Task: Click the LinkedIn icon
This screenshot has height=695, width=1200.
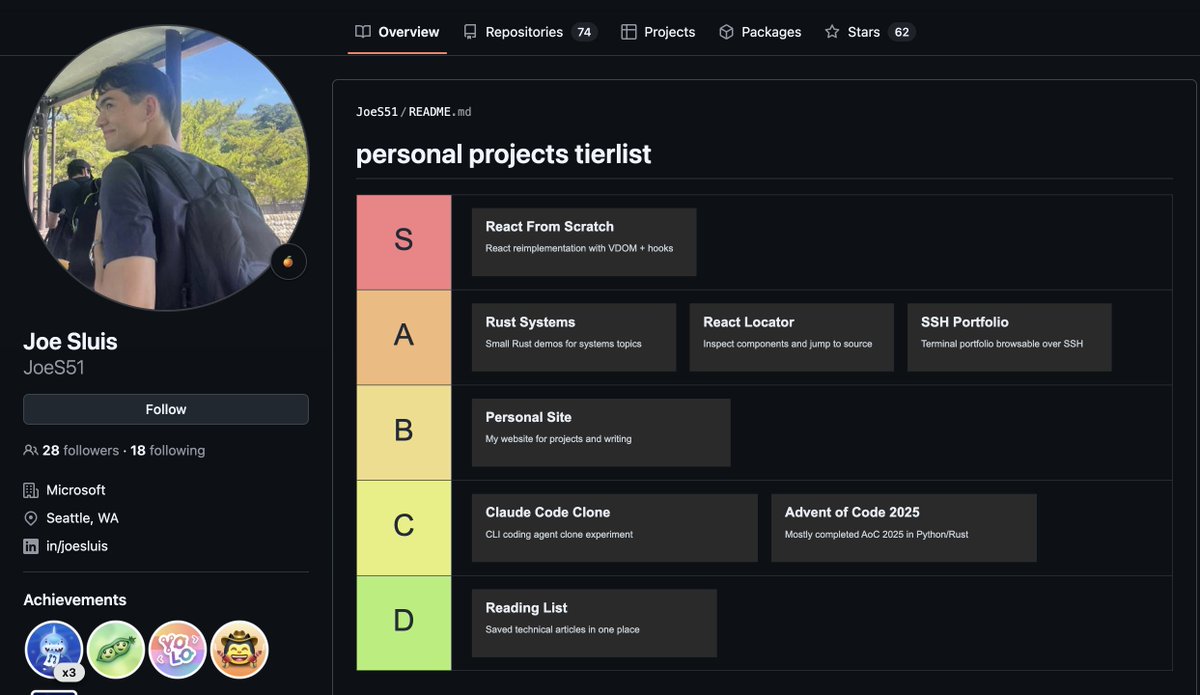Action: point(31,546)
